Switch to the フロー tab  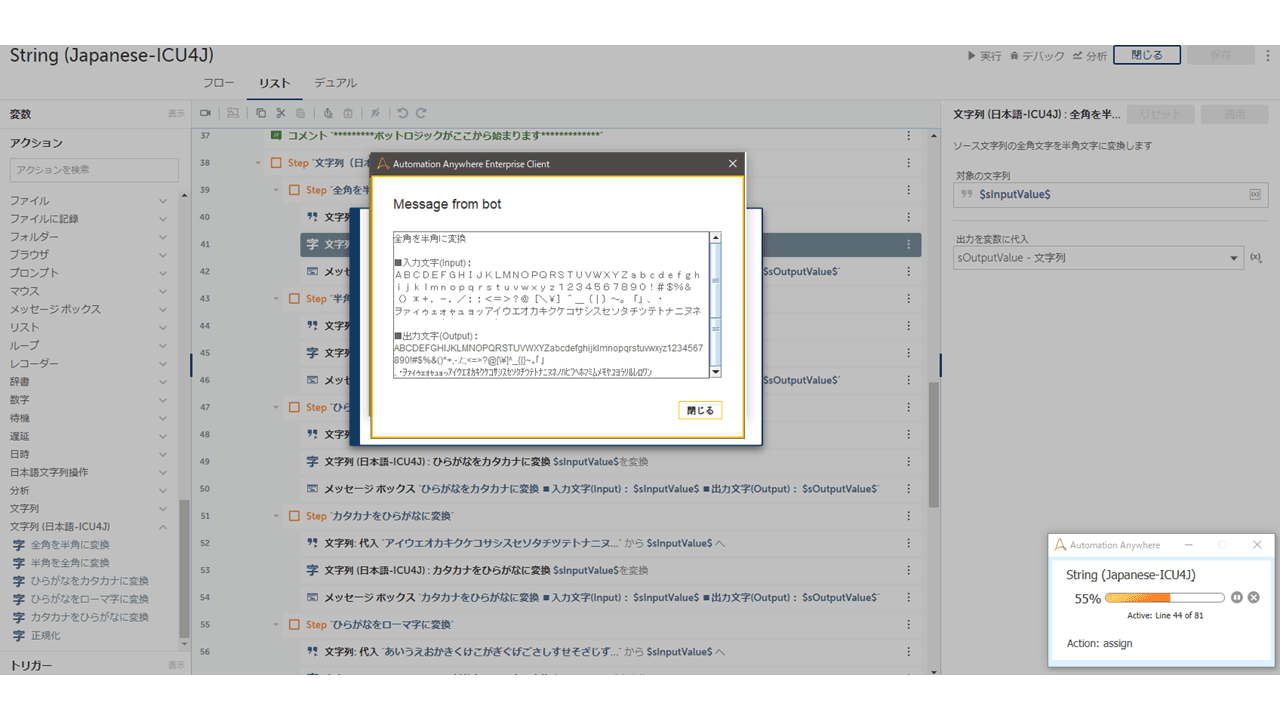(x=219, y=83)
